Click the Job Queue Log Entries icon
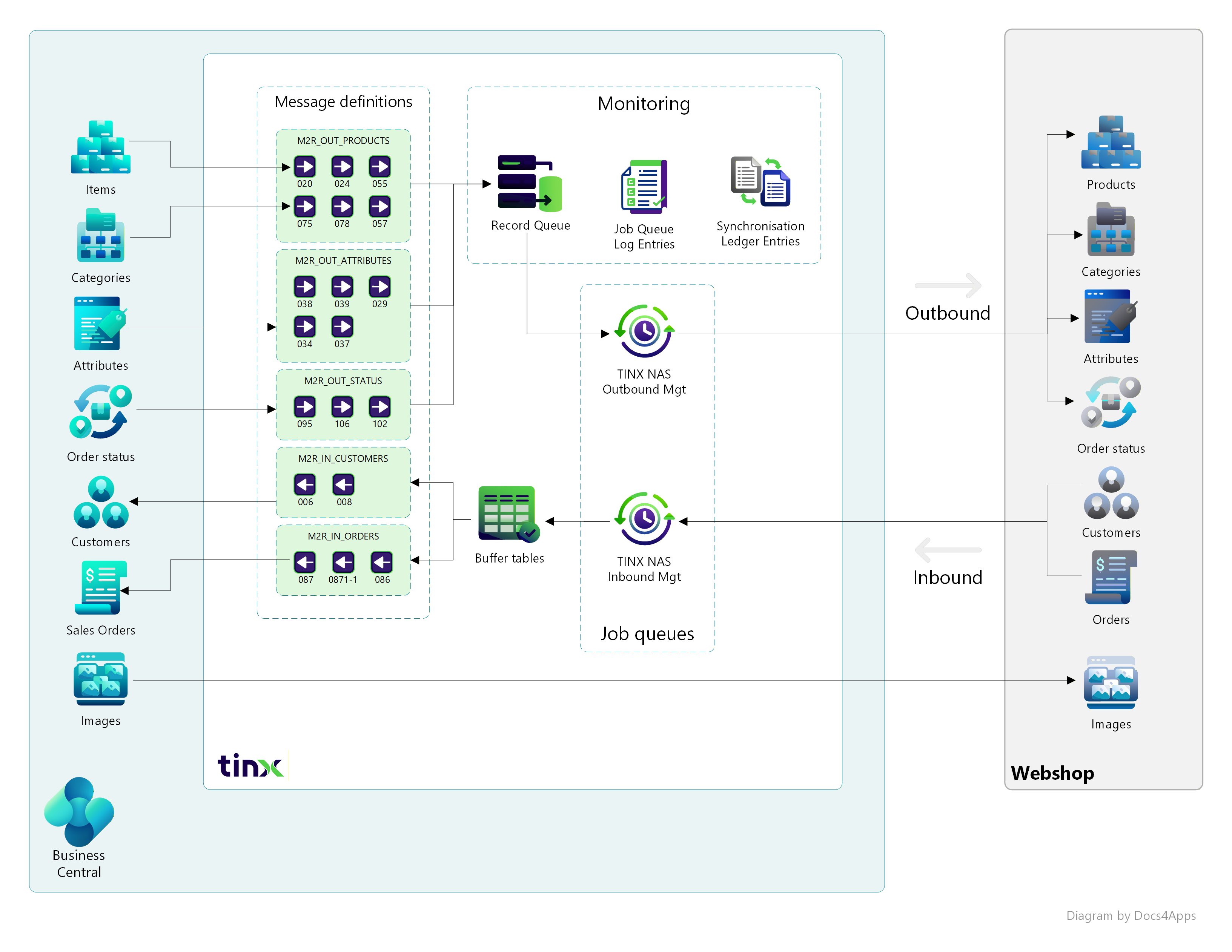 [x=644, y=187]
